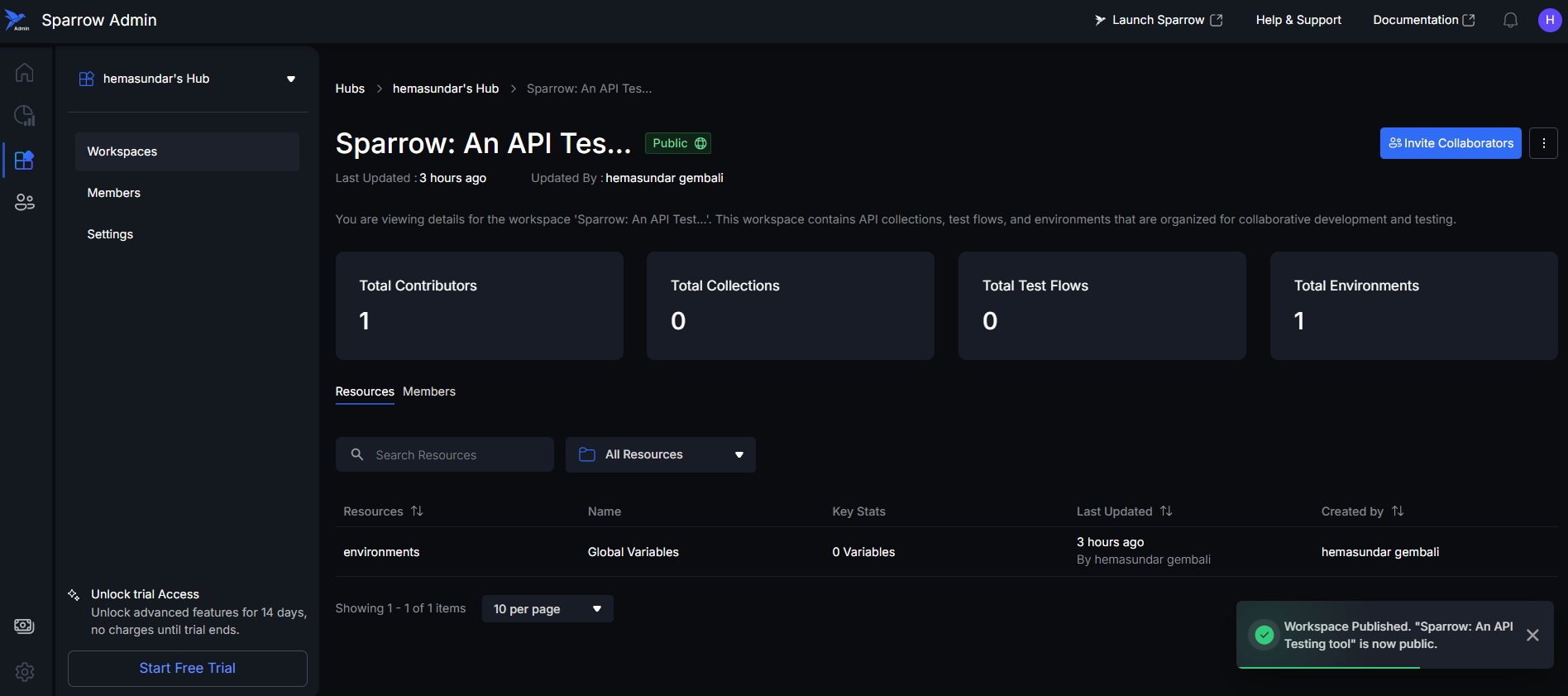Open the three-dot workspace options menu
The height and width of the screenshot is (696, 1568).
(1543, 143)
